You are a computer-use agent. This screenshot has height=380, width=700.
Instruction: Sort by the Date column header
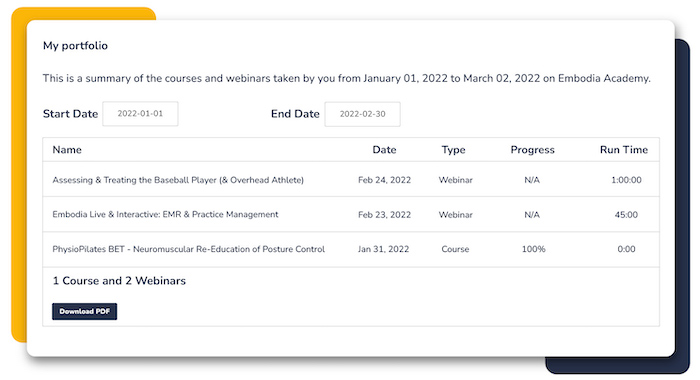[384, 150]
